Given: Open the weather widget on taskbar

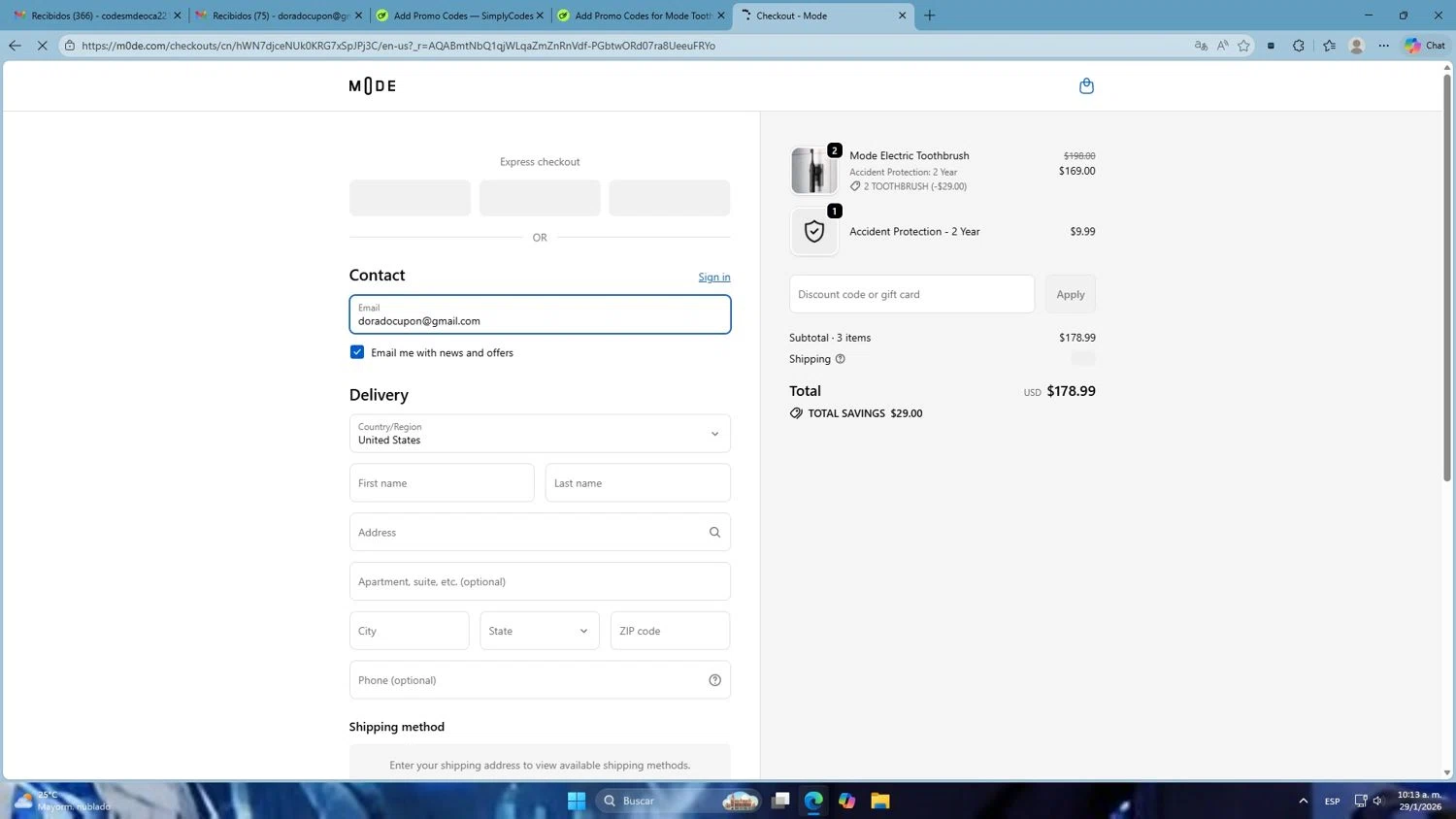Looking at the screenshot, I should tap(60, 801).
